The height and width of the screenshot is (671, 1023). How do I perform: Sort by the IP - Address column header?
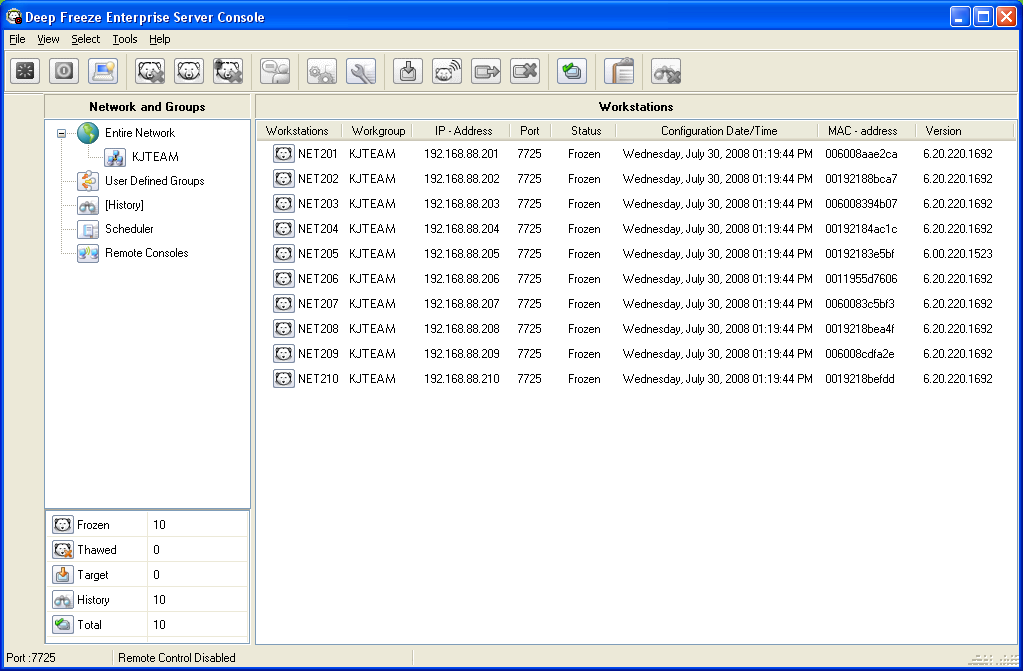tap(463, 131)
